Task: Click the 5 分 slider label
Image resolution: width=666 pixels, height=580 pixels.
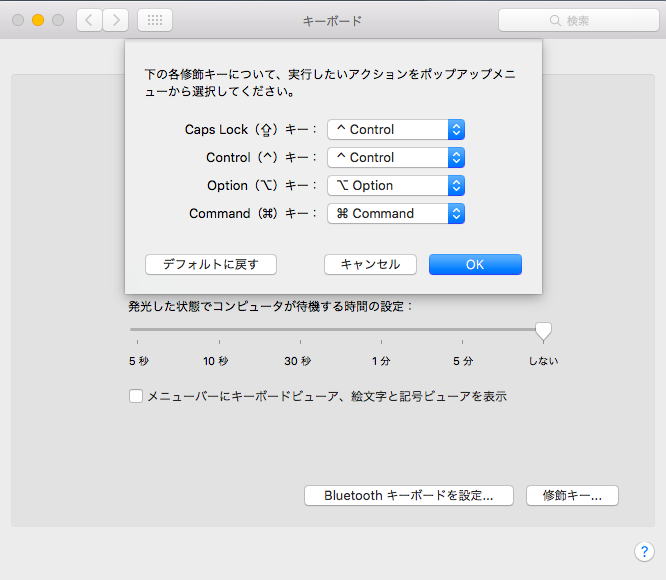Action: click(463, 361)
